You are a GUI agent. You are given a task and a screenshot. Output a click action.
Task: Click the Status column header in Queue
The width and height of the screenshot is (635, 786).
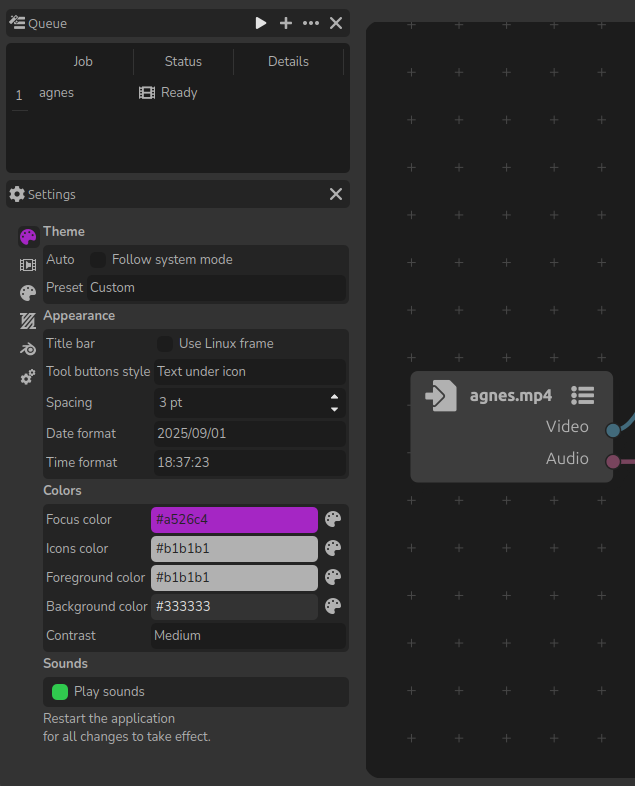[183, 62]
